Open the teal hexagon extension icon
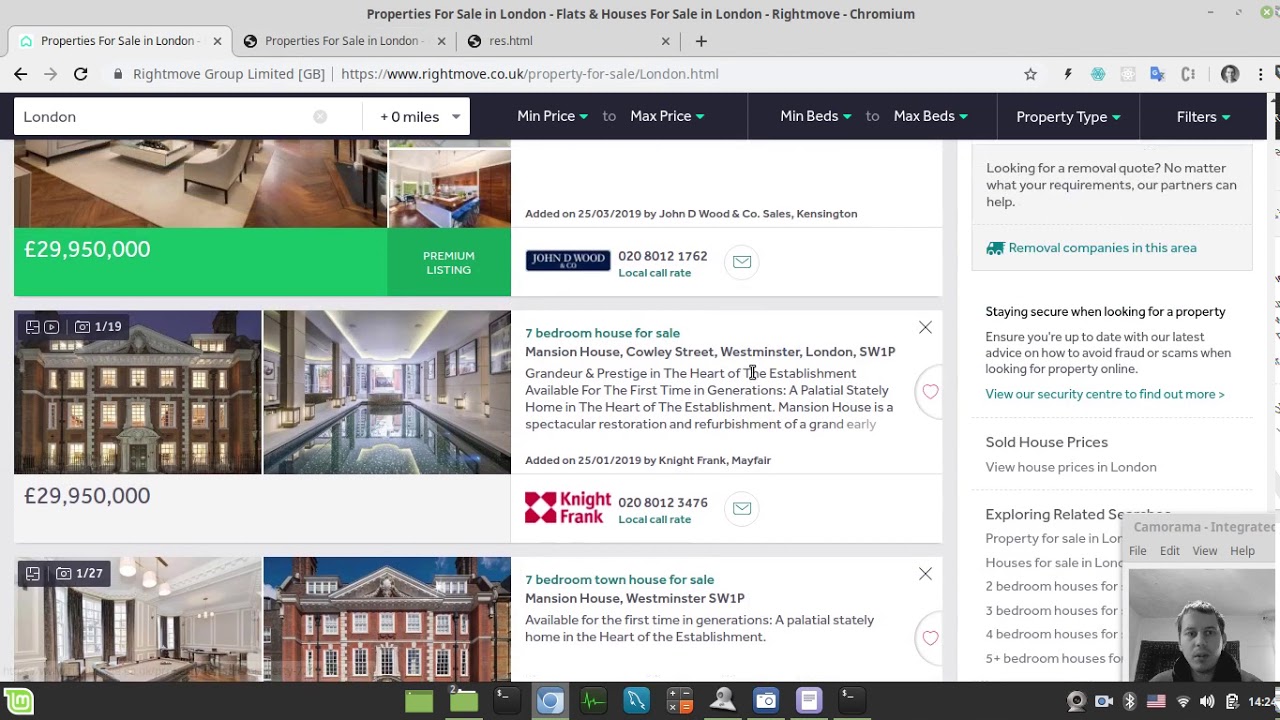 pos(1098,74)
